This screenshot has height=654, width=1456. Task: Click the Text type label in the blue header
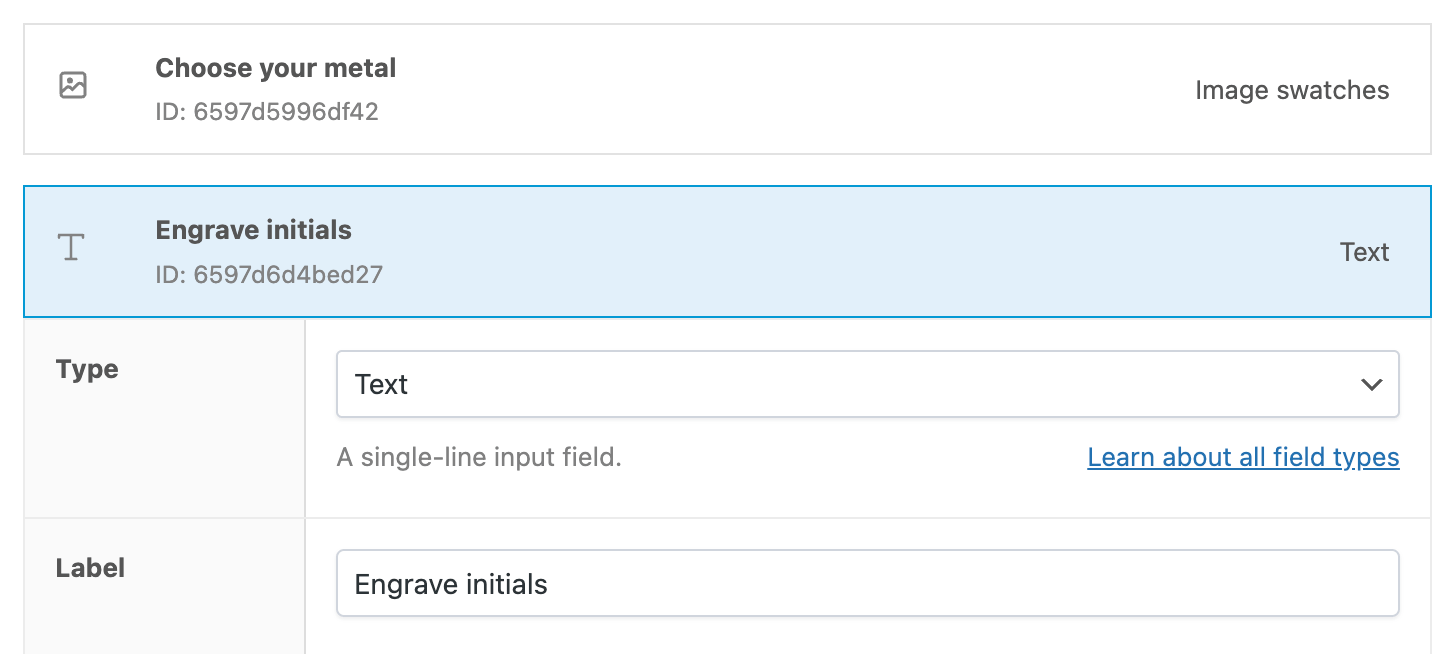tap(1364, 252)
